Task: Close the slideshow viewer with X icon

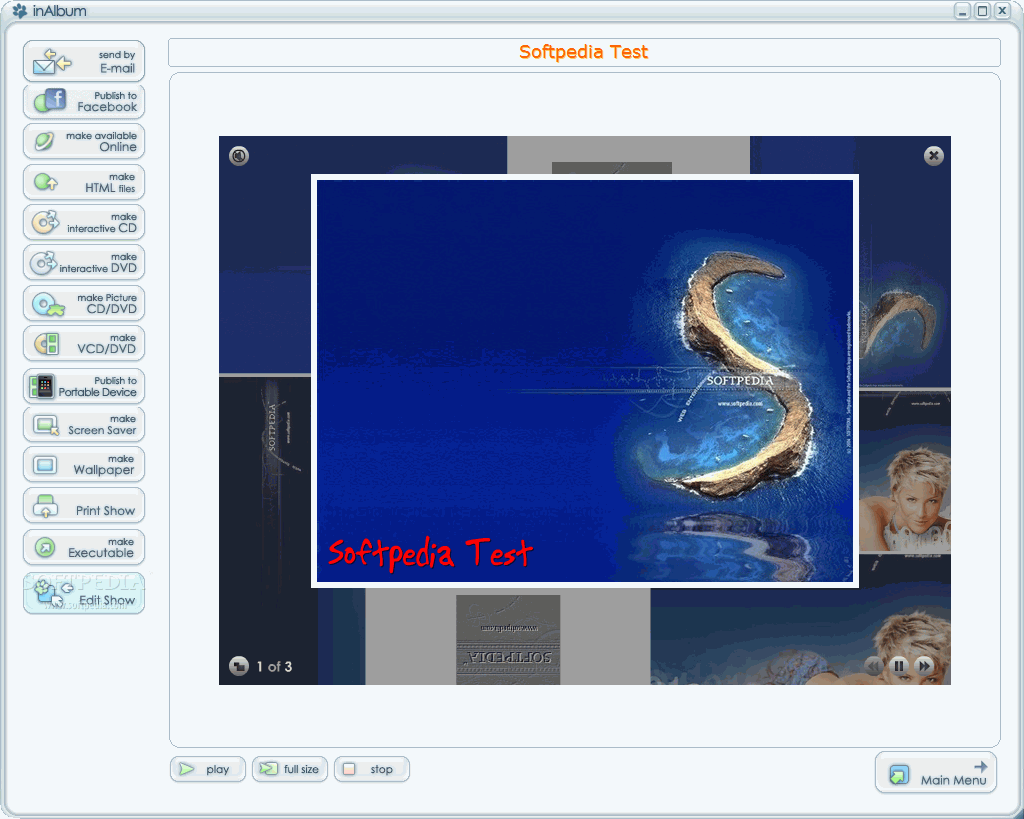Action: pos(933,155)
